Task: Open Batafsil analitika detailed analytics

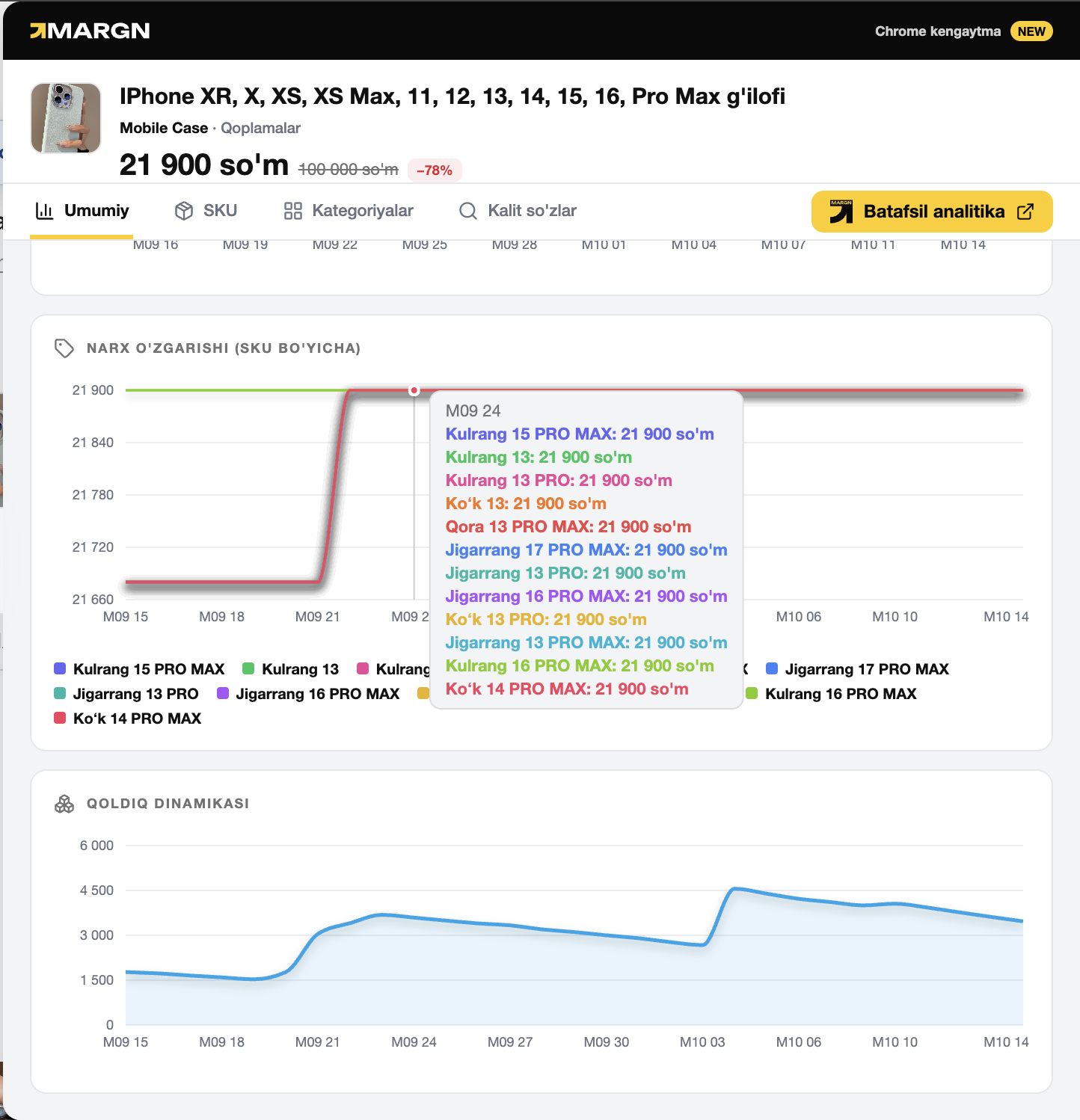Action: click(932, 212)
